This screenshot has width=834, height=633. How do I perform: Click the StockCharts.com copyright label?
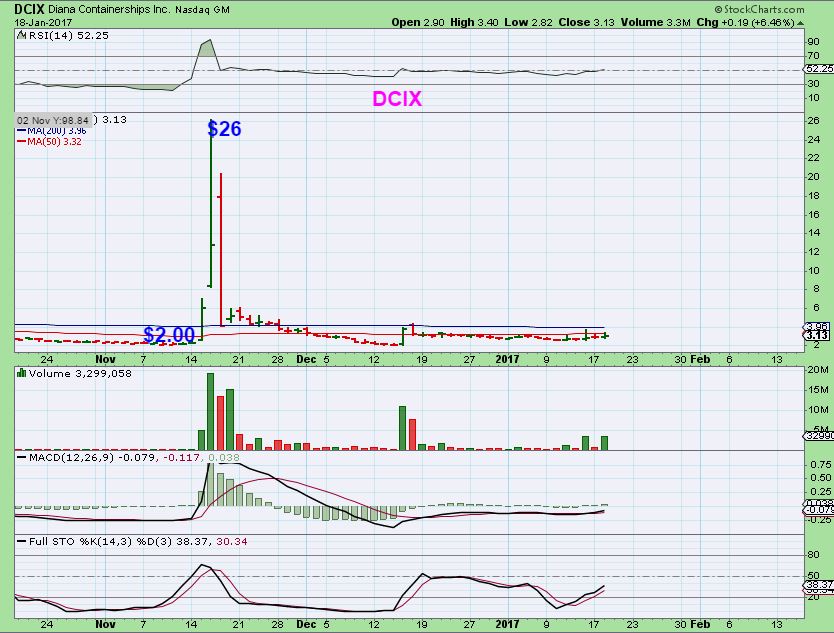(759, 9)
